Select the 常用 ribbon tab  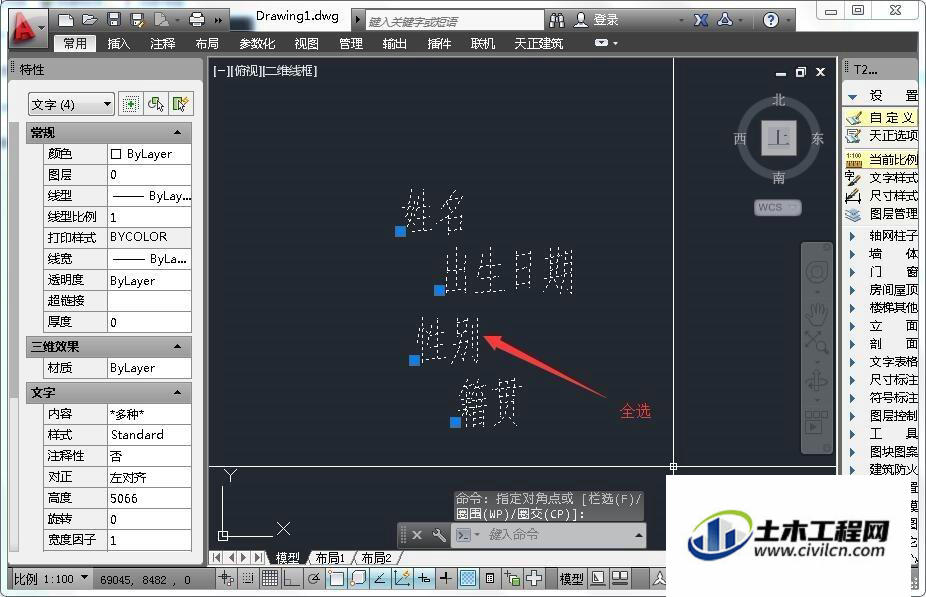[x=75, y=44]
